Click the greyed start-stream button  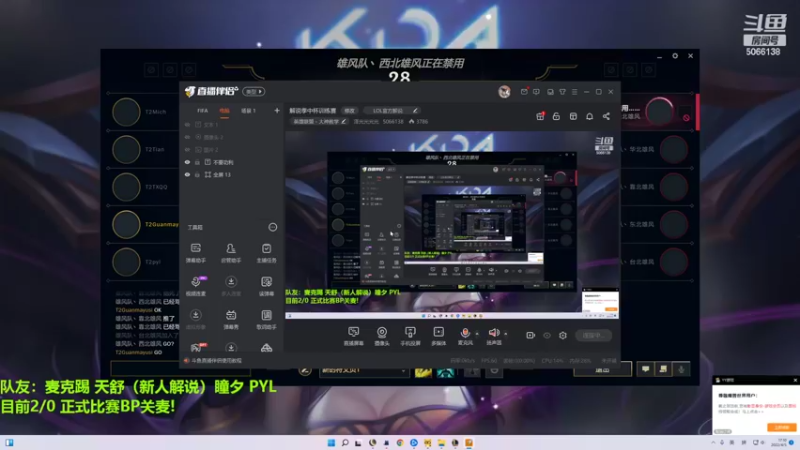[x=594, y=335]
